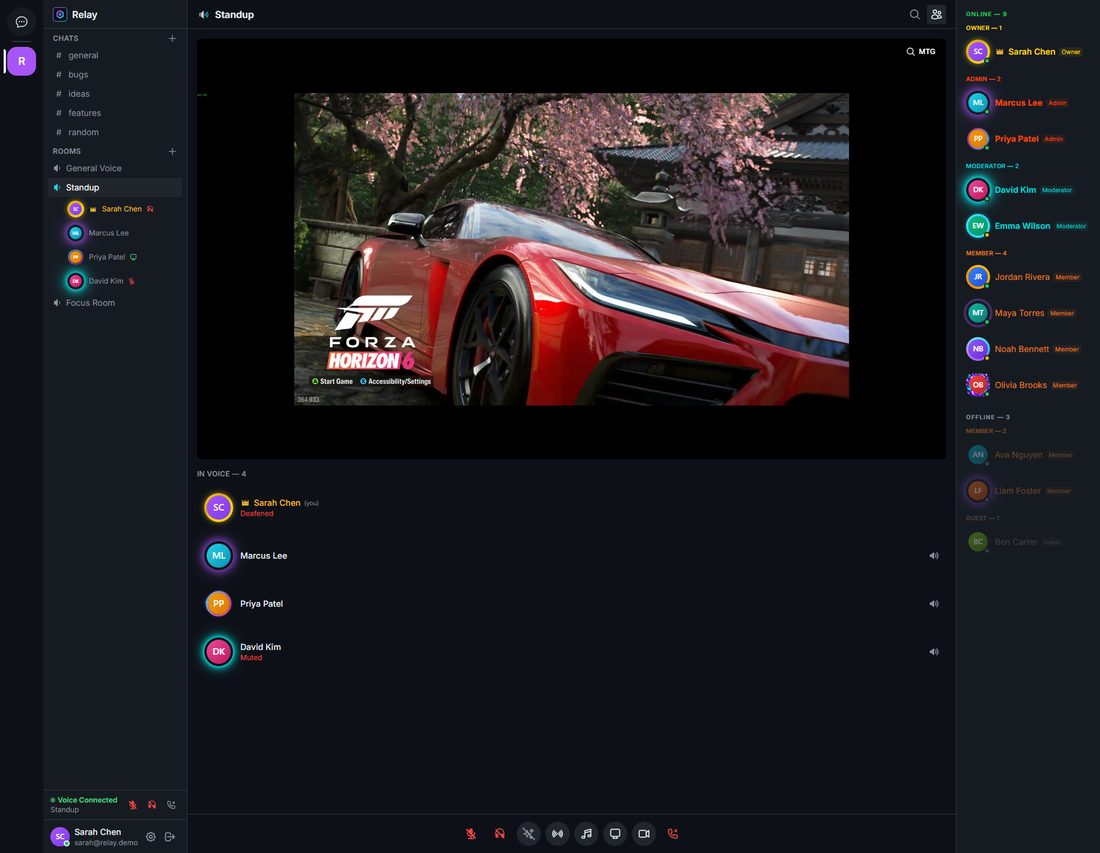Open the ideas chat channel

pyautogui.click(x=115, y=93)
